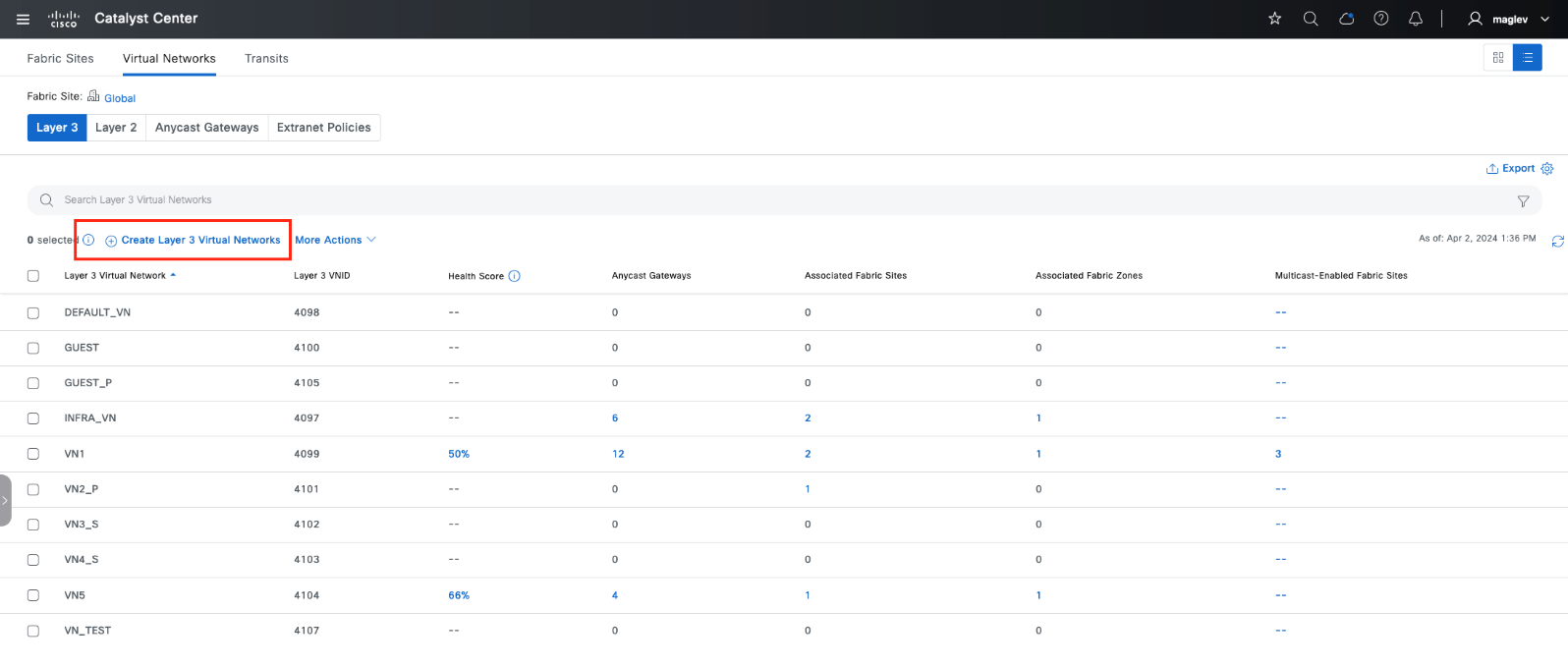Switch to the Fabric Sites tab
The height and width of the screenshot is (667, 1568).
60,58
